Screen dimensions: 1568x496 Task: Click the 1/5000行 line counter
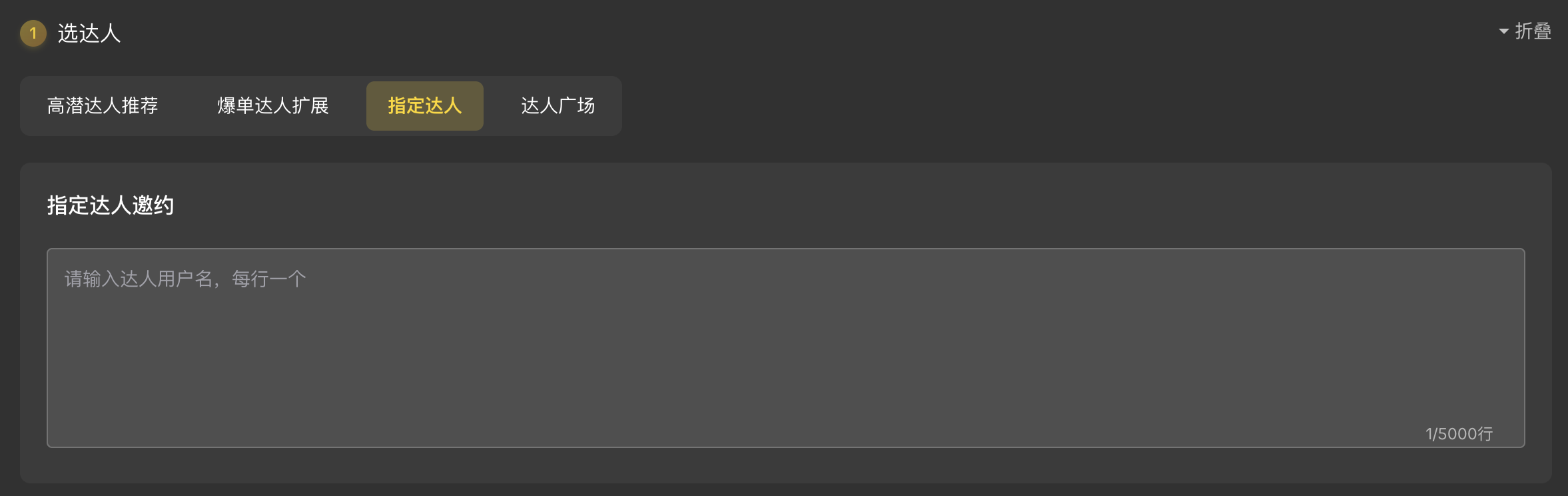click(x=1459, y=434)
